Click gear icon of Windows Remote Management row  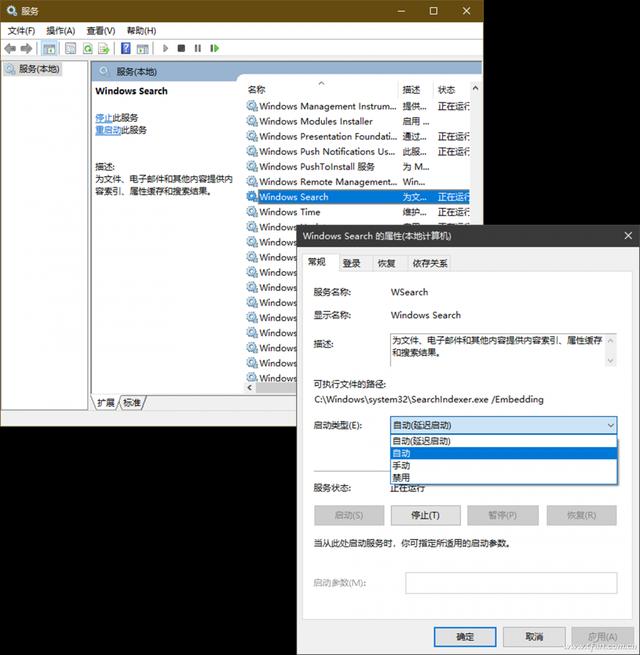tap(252, 181)
